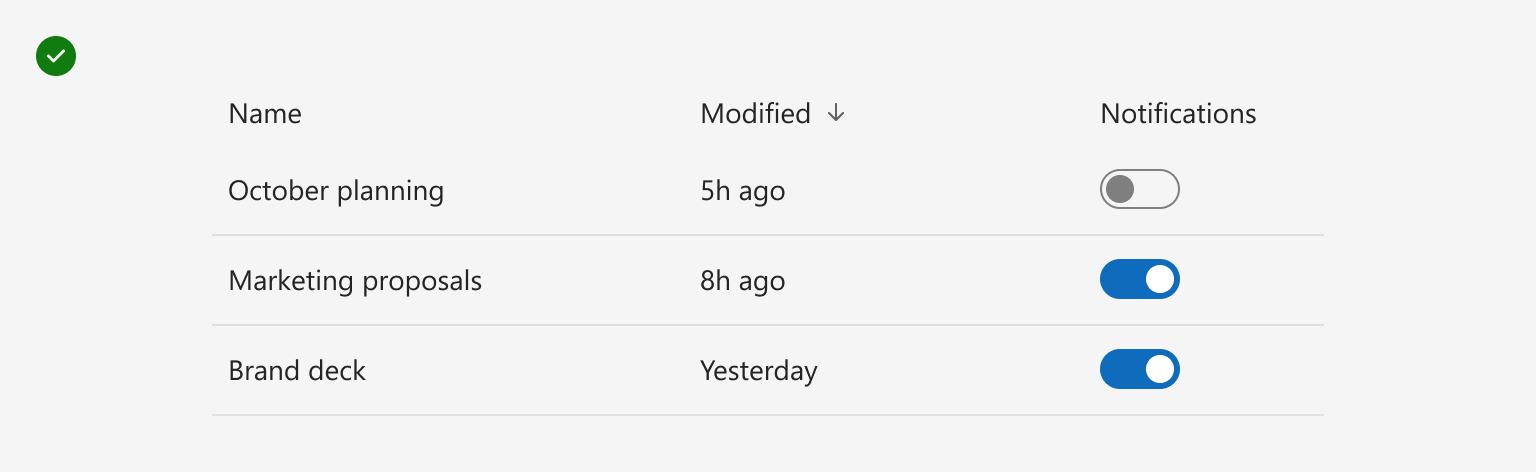This screenshot has width=1536, height=472.
Task: Click the white knob on Marketing proposals switch
Action: coord(1160,279)
